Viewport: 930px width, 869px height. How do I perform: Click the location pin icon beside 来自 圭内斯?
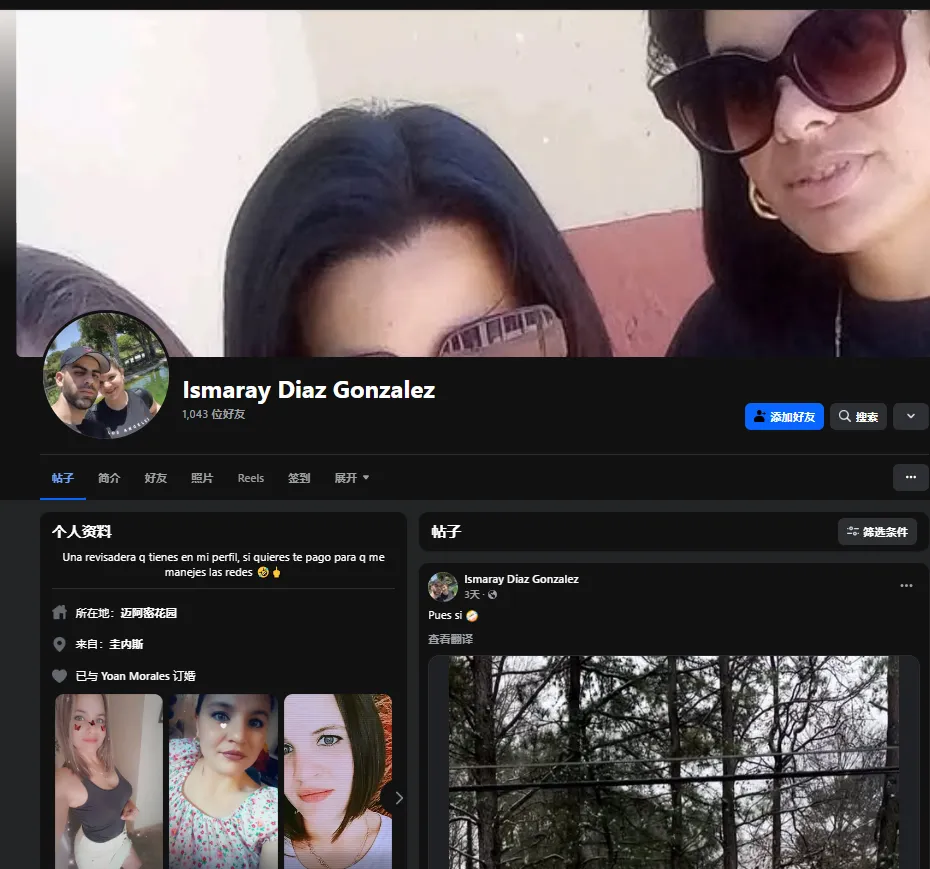(59, 644)
